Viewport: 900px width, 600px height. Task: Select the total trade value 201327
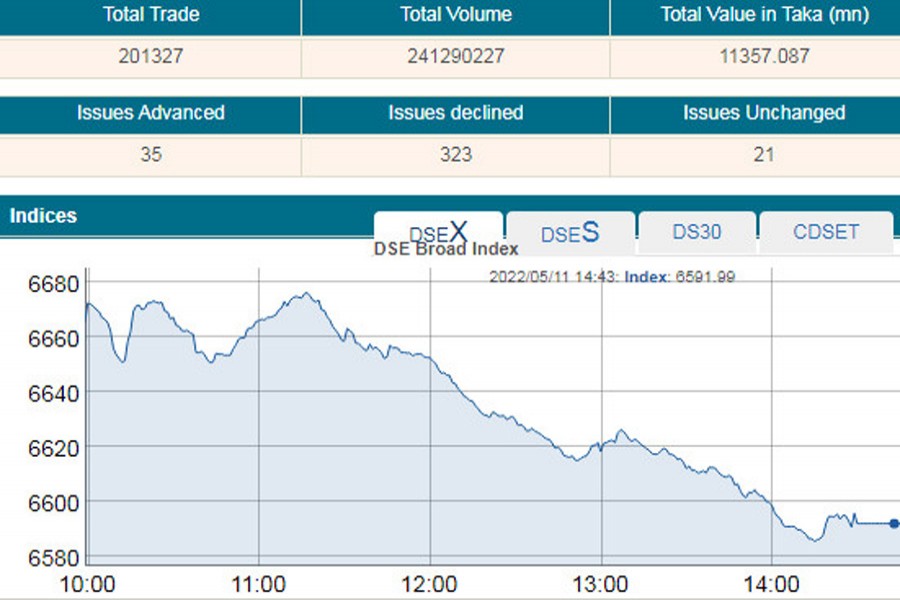point(151,56)
